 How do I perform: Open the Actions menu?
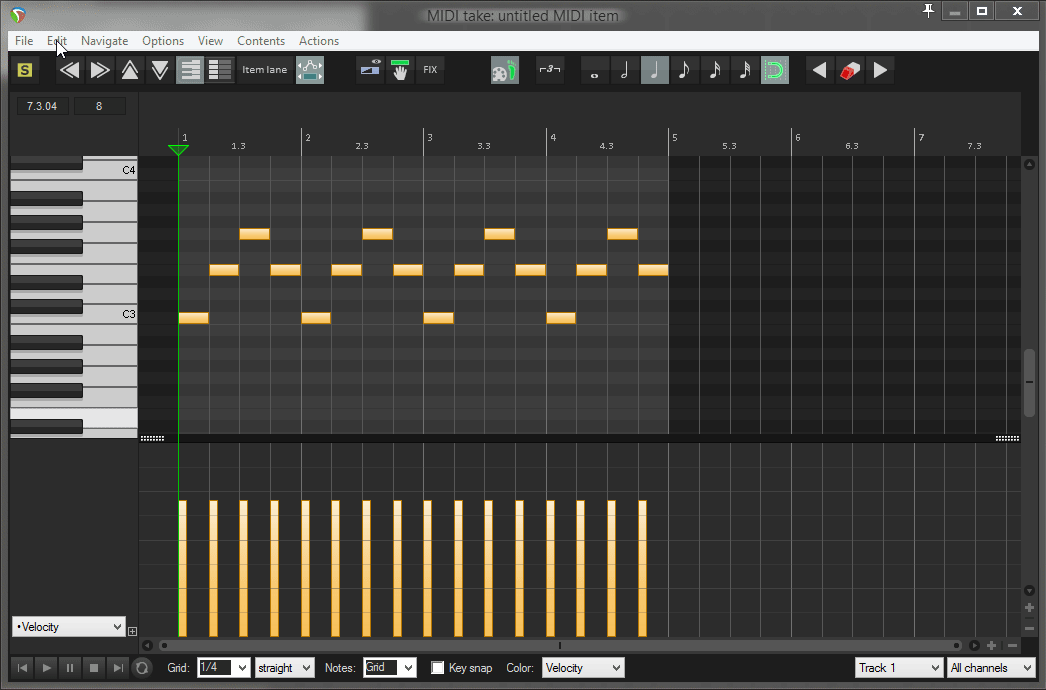point(319,41)
